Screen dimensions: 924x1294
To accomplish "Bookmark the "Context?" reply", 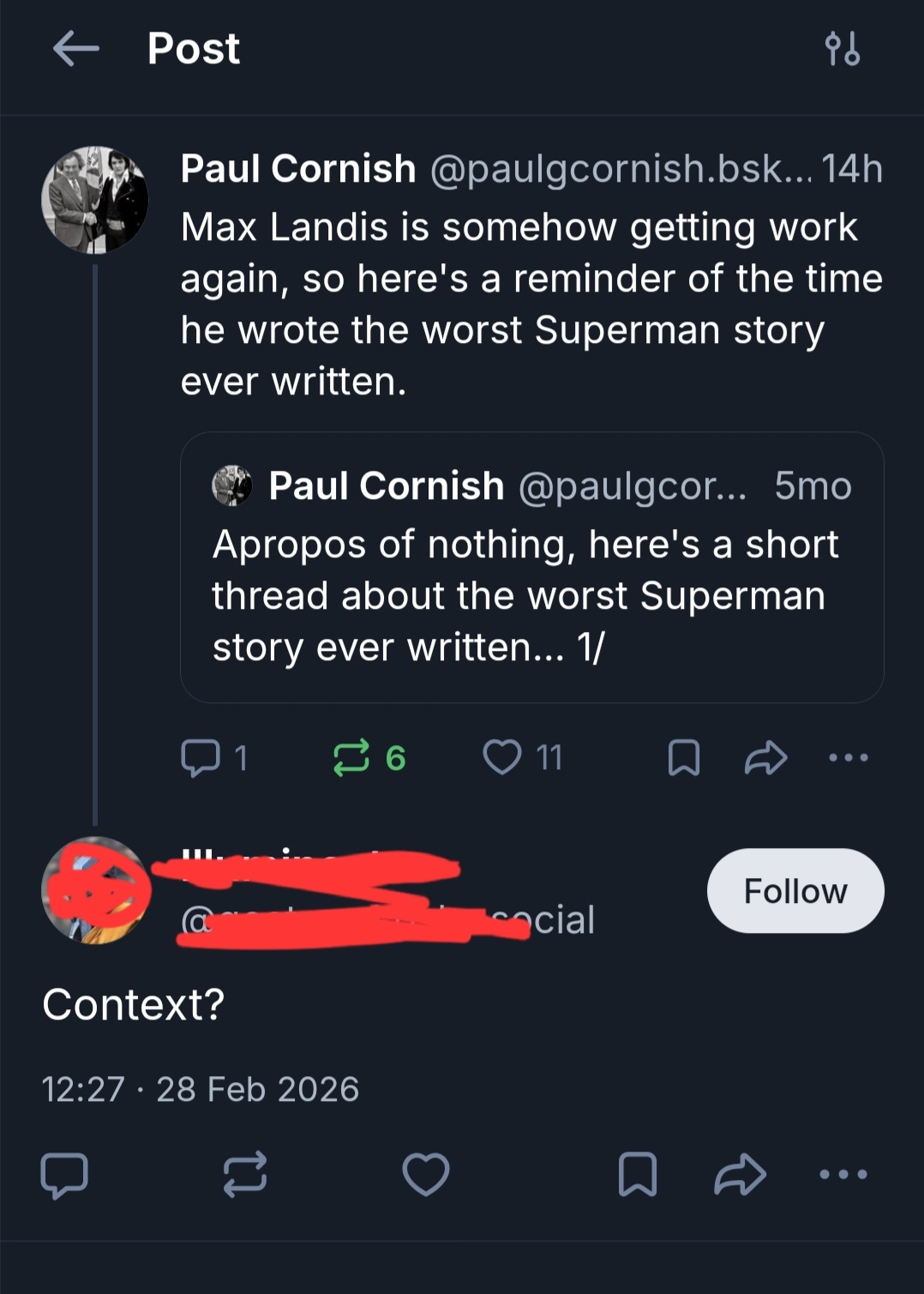I will tap(638, 1174).
